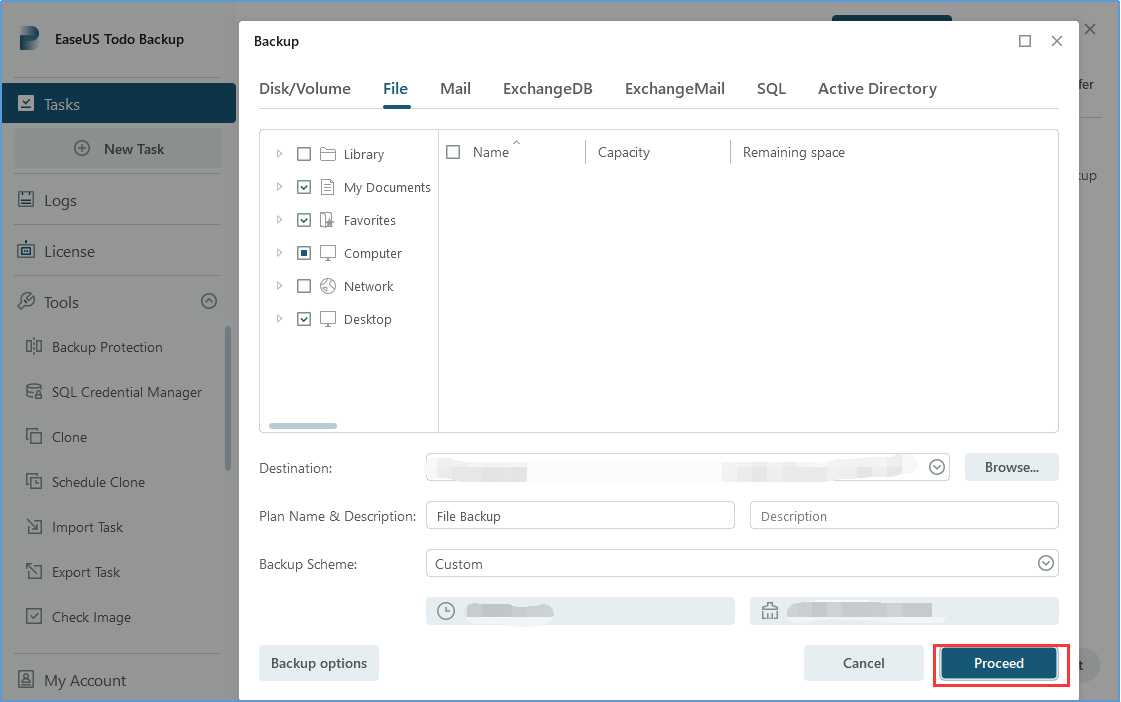
Task: Open My Account
Action: click(83, 680)
